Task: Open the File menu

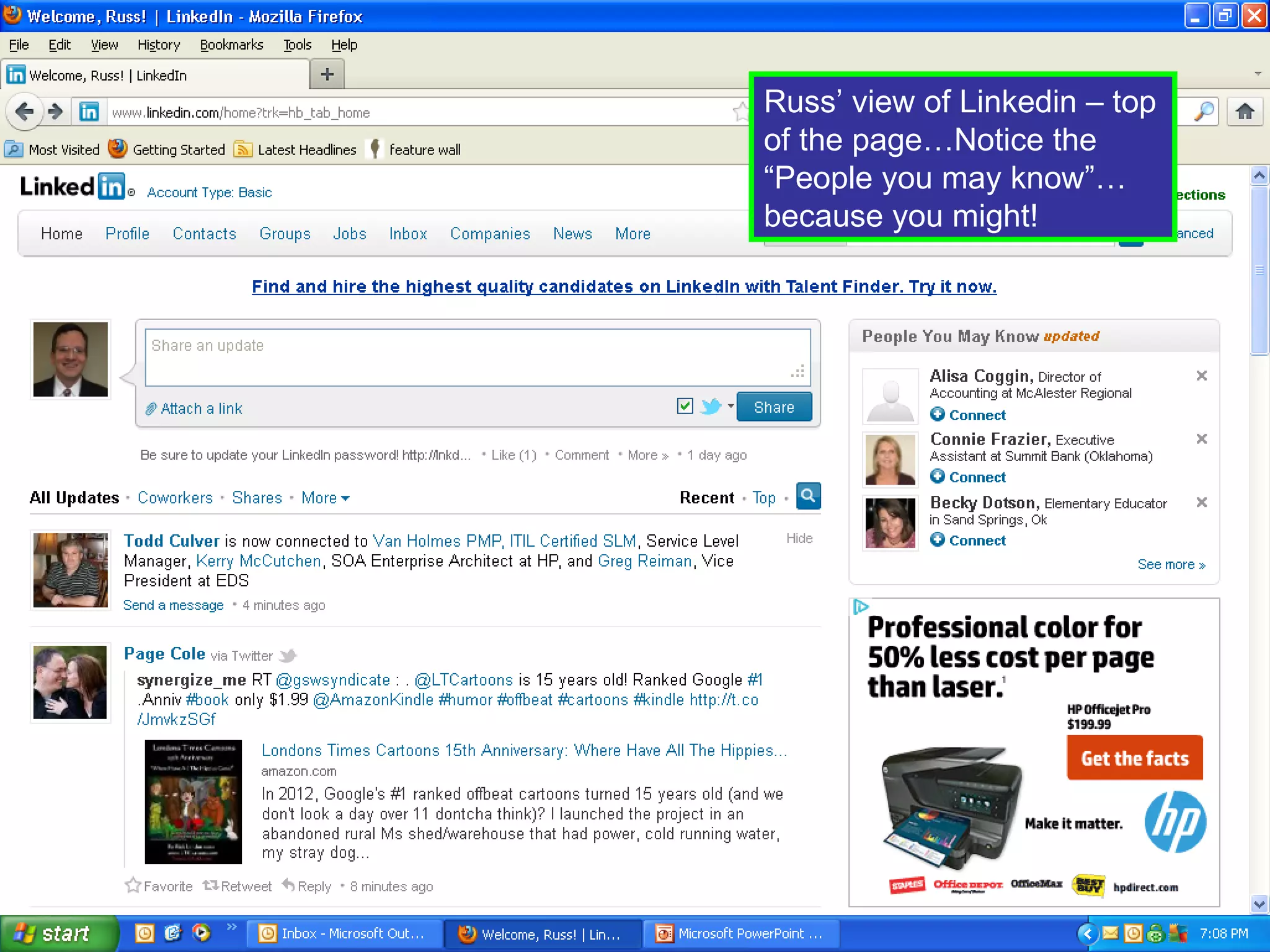Action: 19,45
